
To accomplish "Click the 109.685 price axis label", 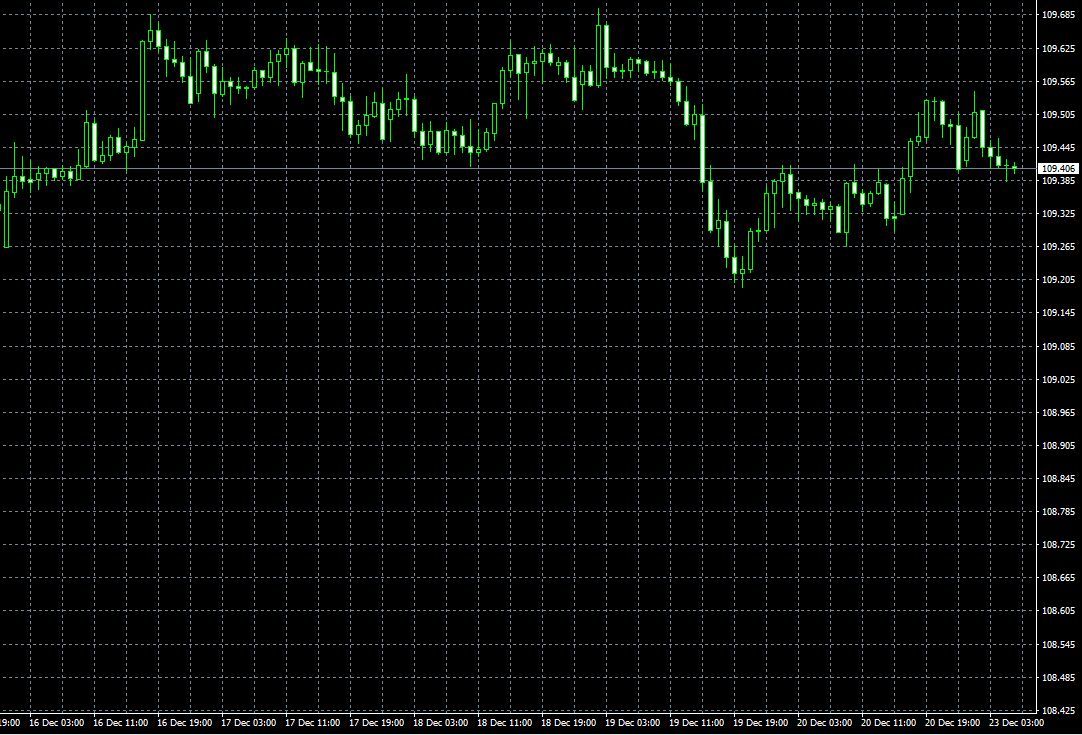I will point(1058,15).
